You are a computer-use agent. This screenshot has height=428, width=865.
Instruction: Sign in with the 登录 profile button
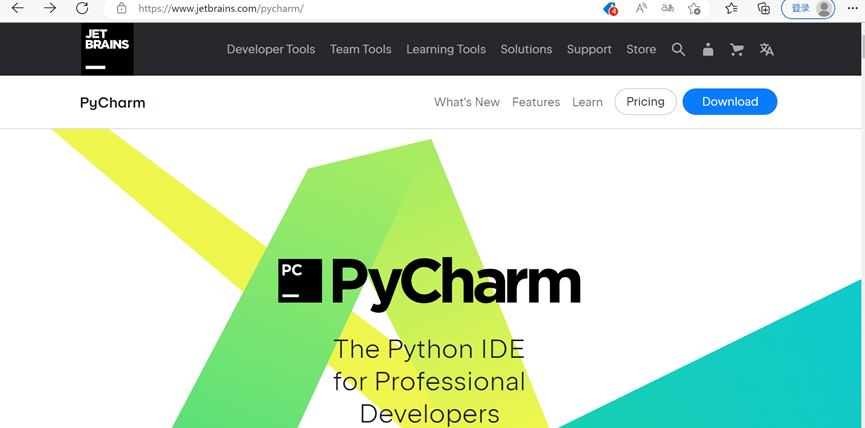point(808,8)
